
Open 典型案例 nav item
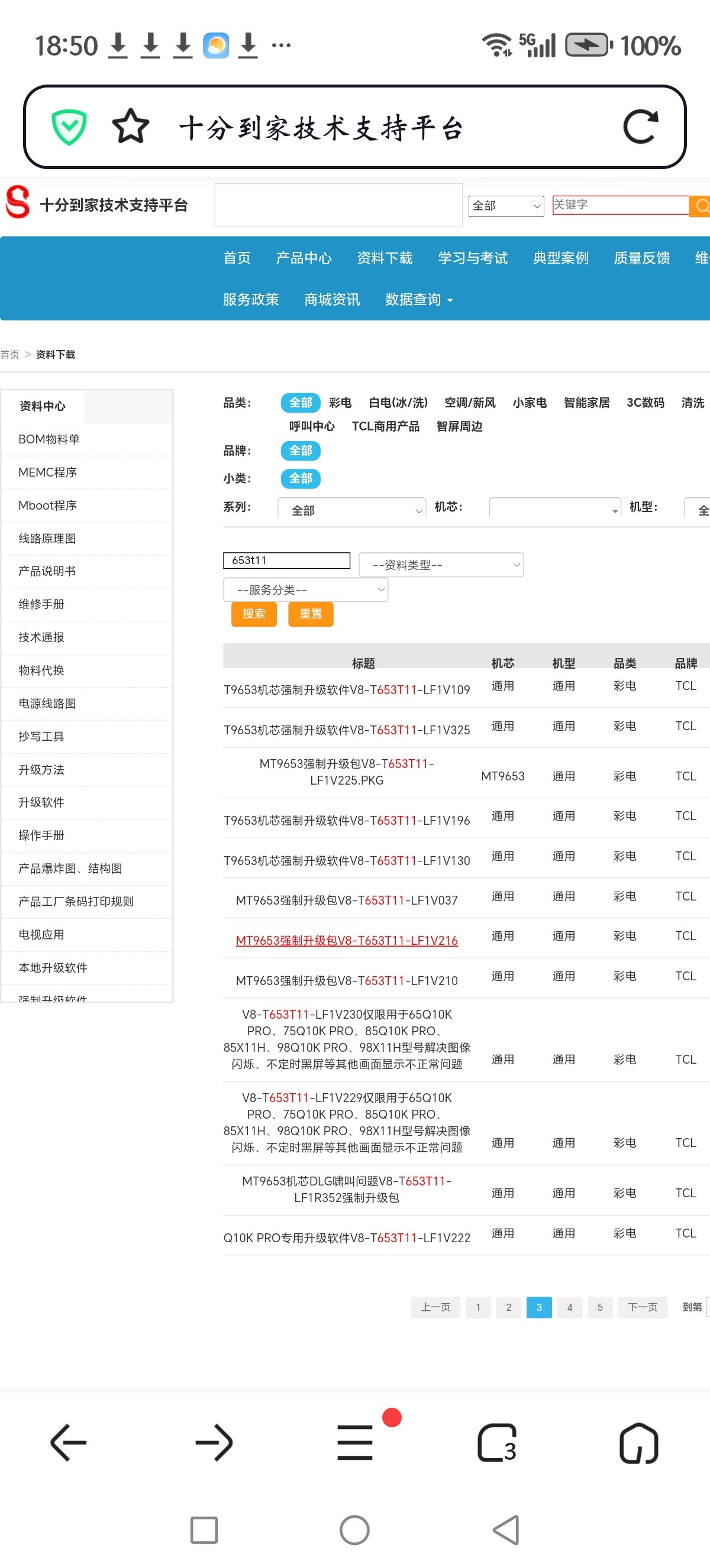[x=561, y=258]
